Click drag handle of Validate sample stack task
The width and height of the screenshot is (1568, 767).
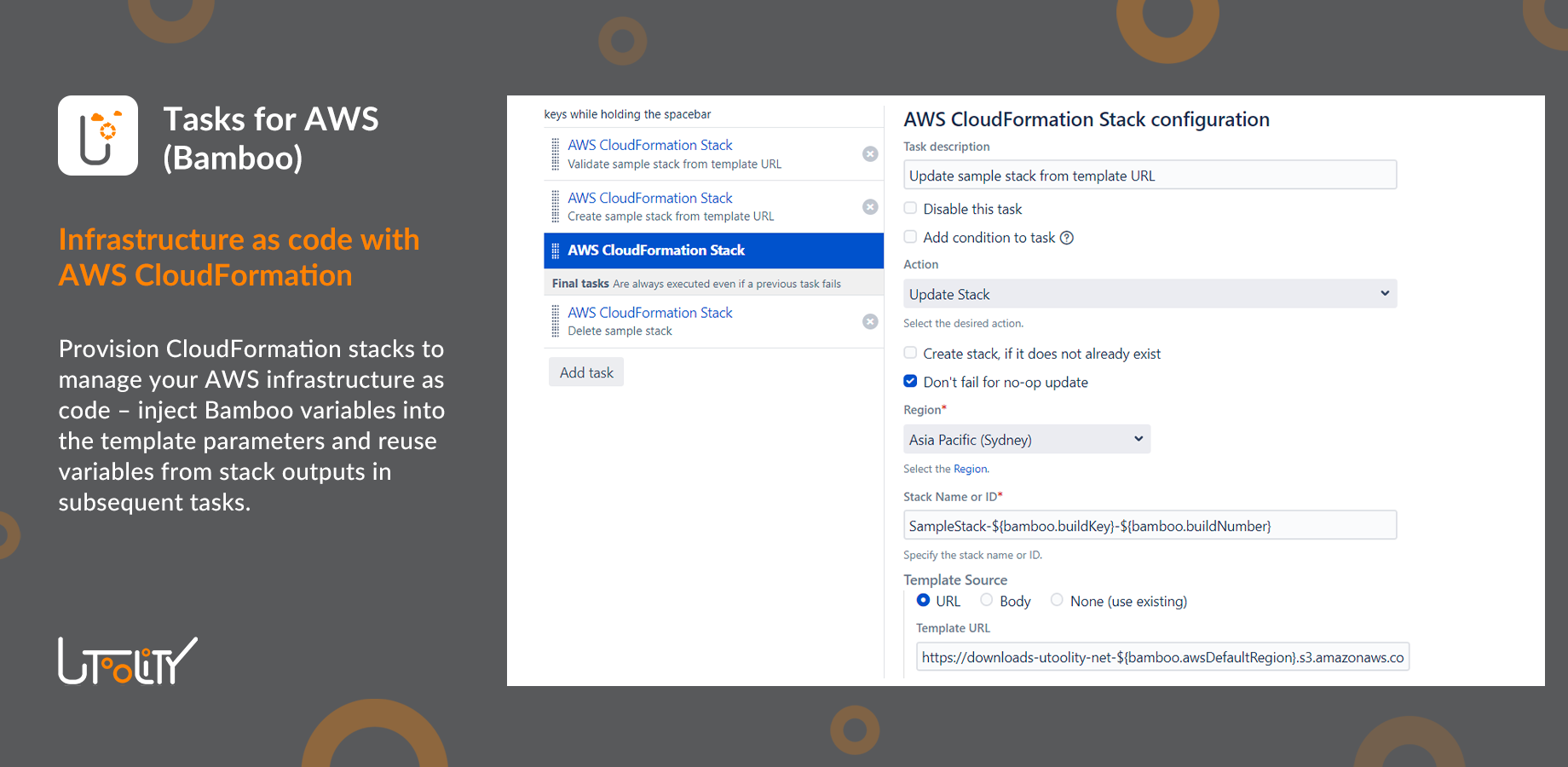coord(556,154)
